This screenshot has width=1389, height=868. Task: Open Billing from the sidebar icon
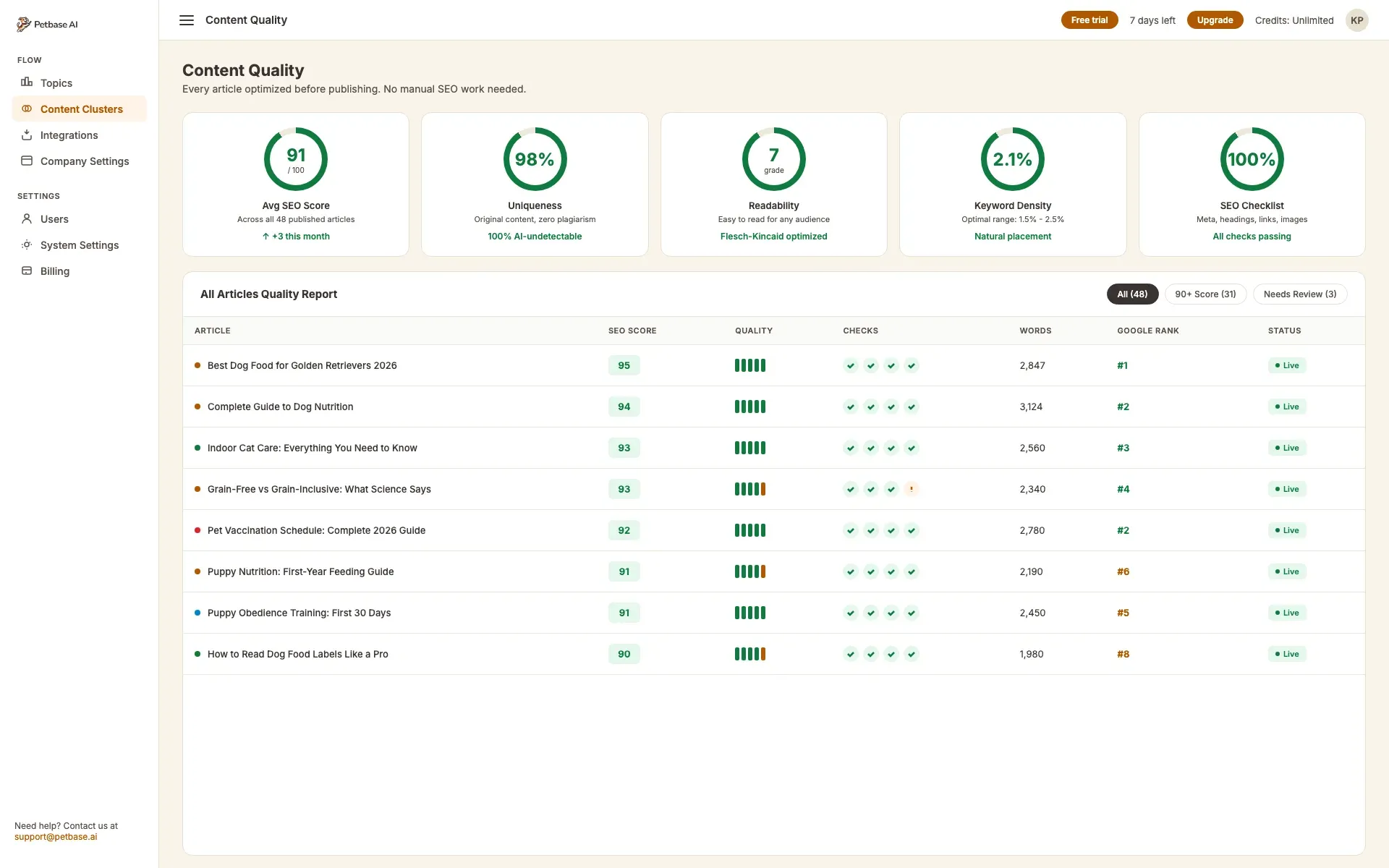click(27, 271)
